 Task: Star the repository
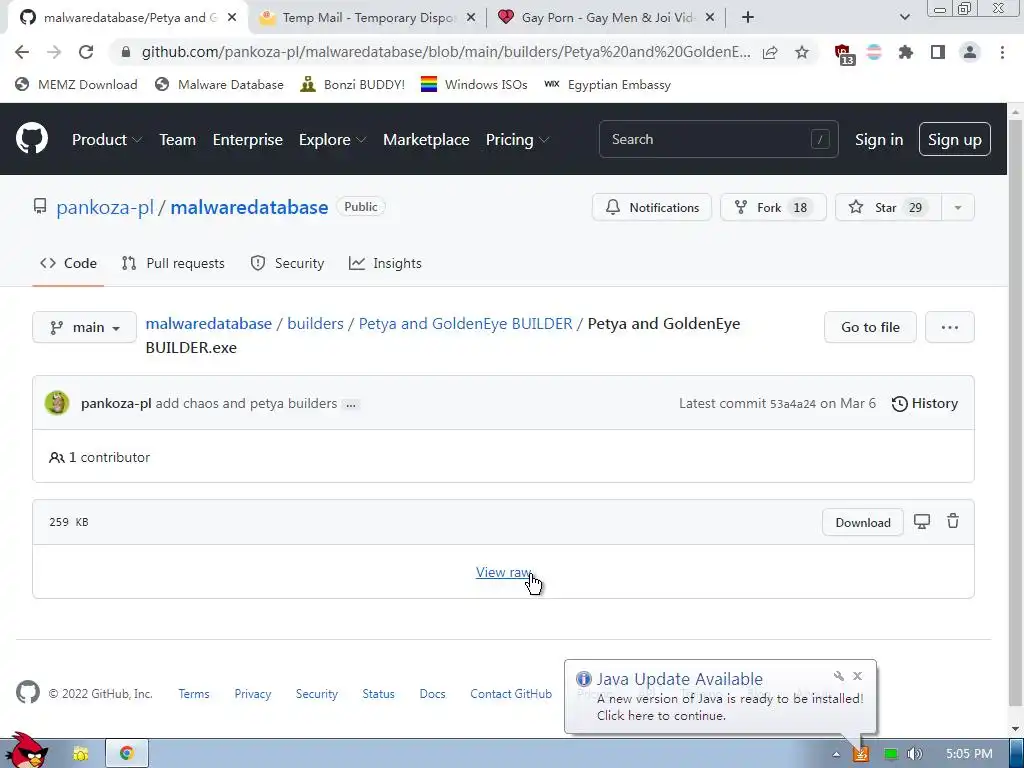[x=888, y=208]
